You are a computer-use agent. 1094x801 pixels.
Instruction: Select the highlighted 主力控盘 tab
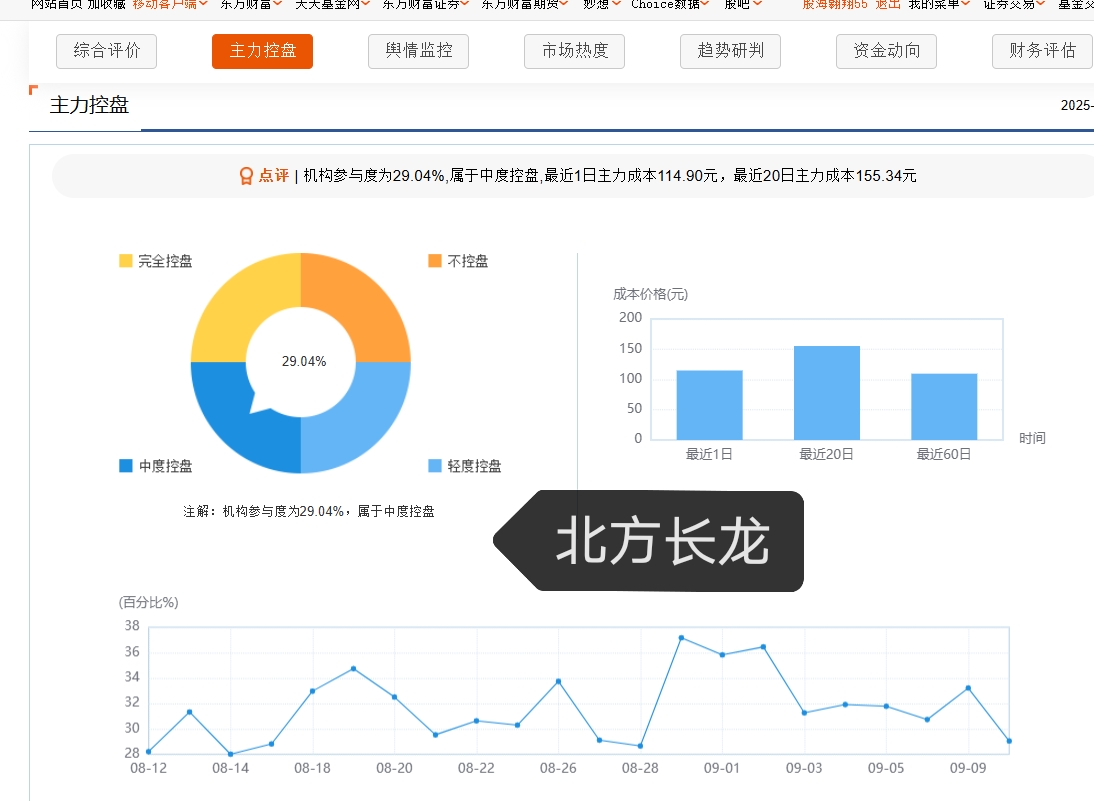click(262, 51)
